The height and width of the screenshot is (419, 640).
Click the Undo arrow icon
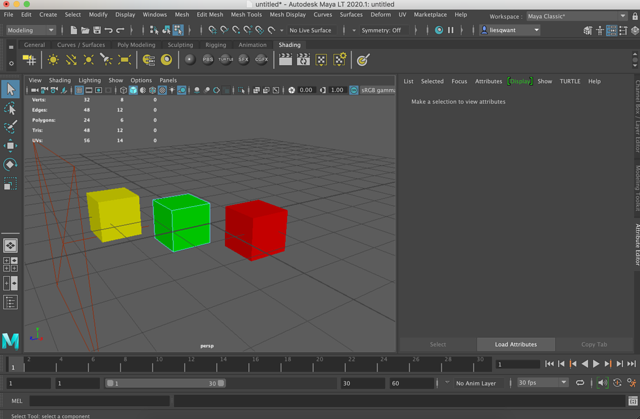coord(107,30)
